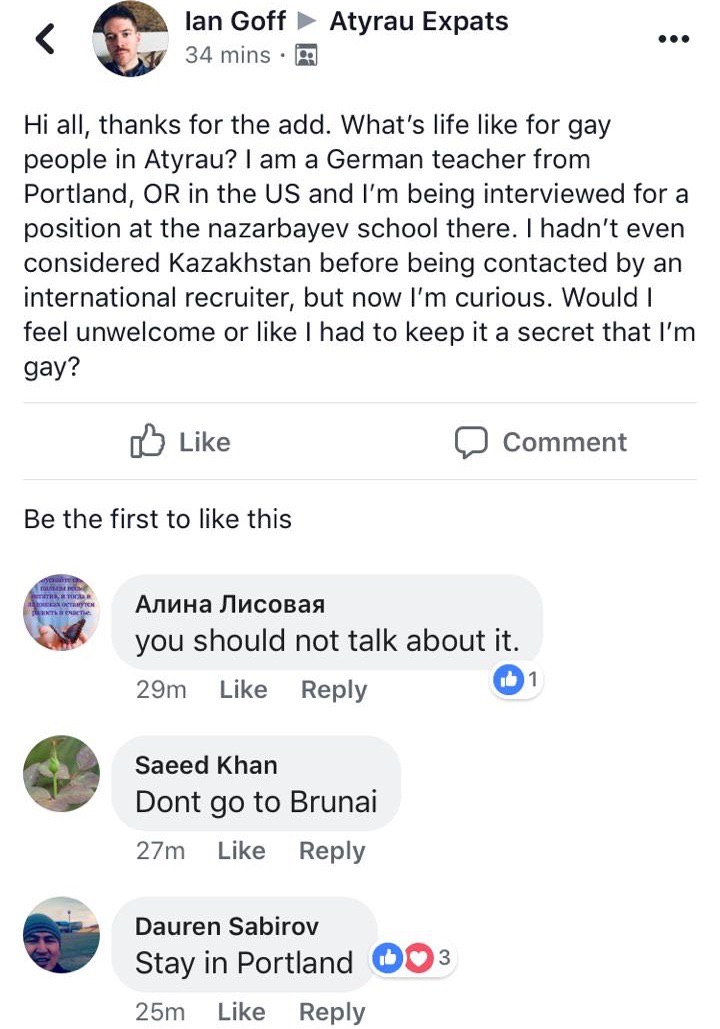Reply to Алина Лисовая's comment
The width and height of the screenshot is (720, 1029).
(x=334, y=690)
